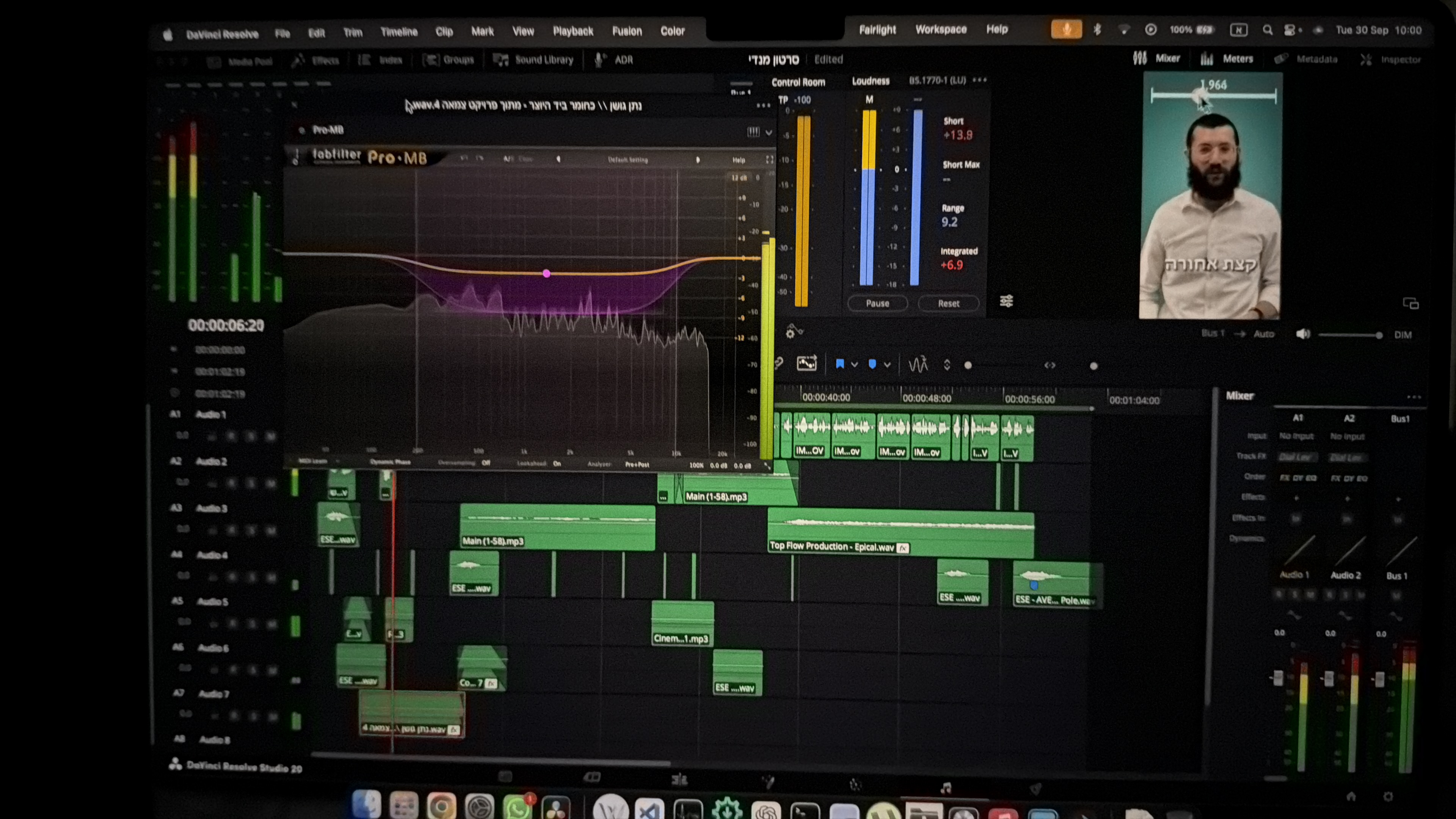Expand the flag color dropdown arrow
This screenshot has height=819, width=1456.
[x=855, y=364]
